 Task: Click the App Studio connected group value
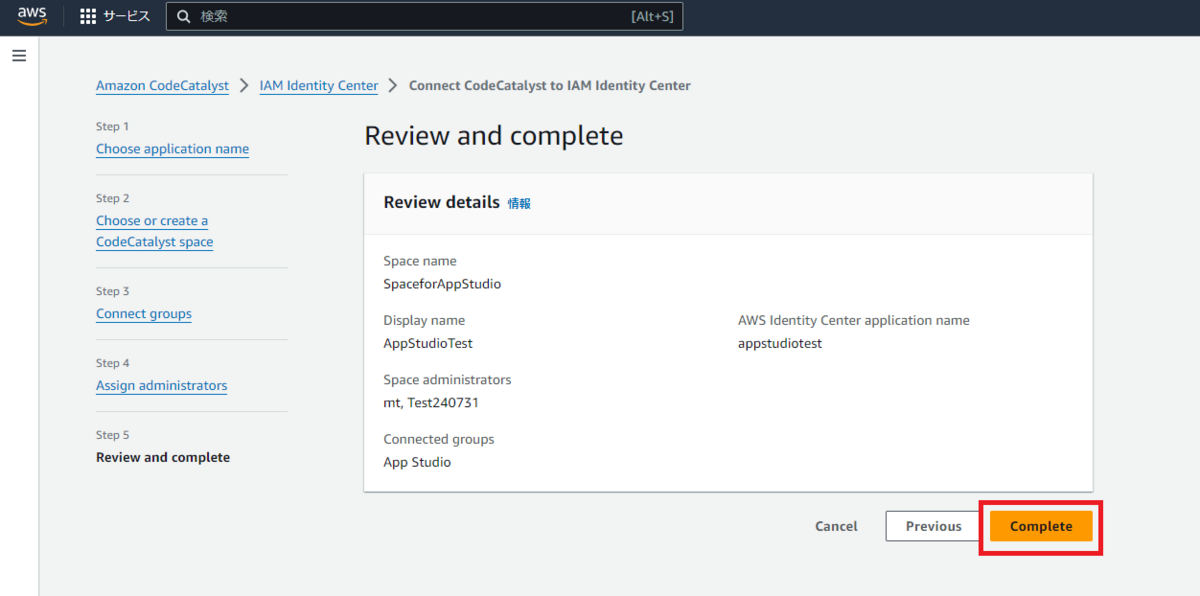click(417, 463)
